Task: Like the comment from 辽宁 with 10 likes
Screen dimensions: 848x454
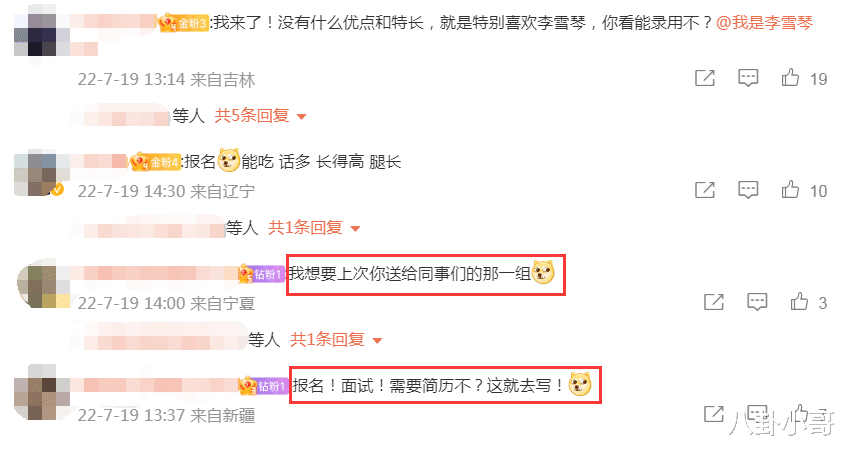Action: click(x=790, y=190)
